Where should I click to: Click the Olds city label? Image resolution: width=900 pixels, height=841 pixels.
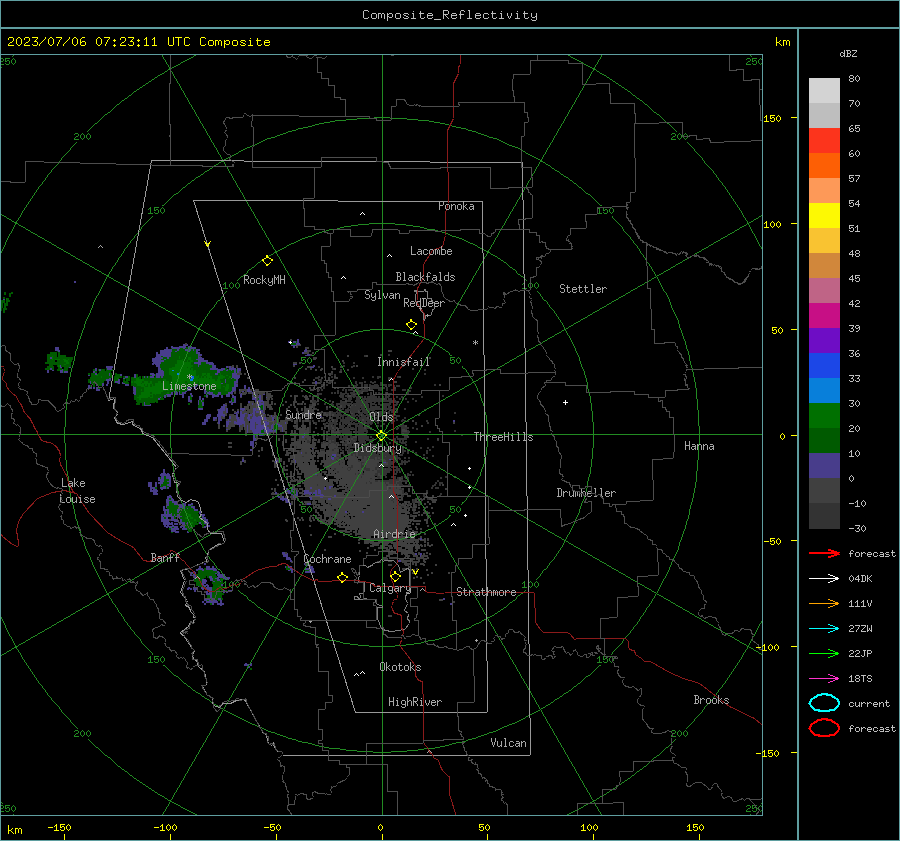pyautogui.click(x=381, y=417)
